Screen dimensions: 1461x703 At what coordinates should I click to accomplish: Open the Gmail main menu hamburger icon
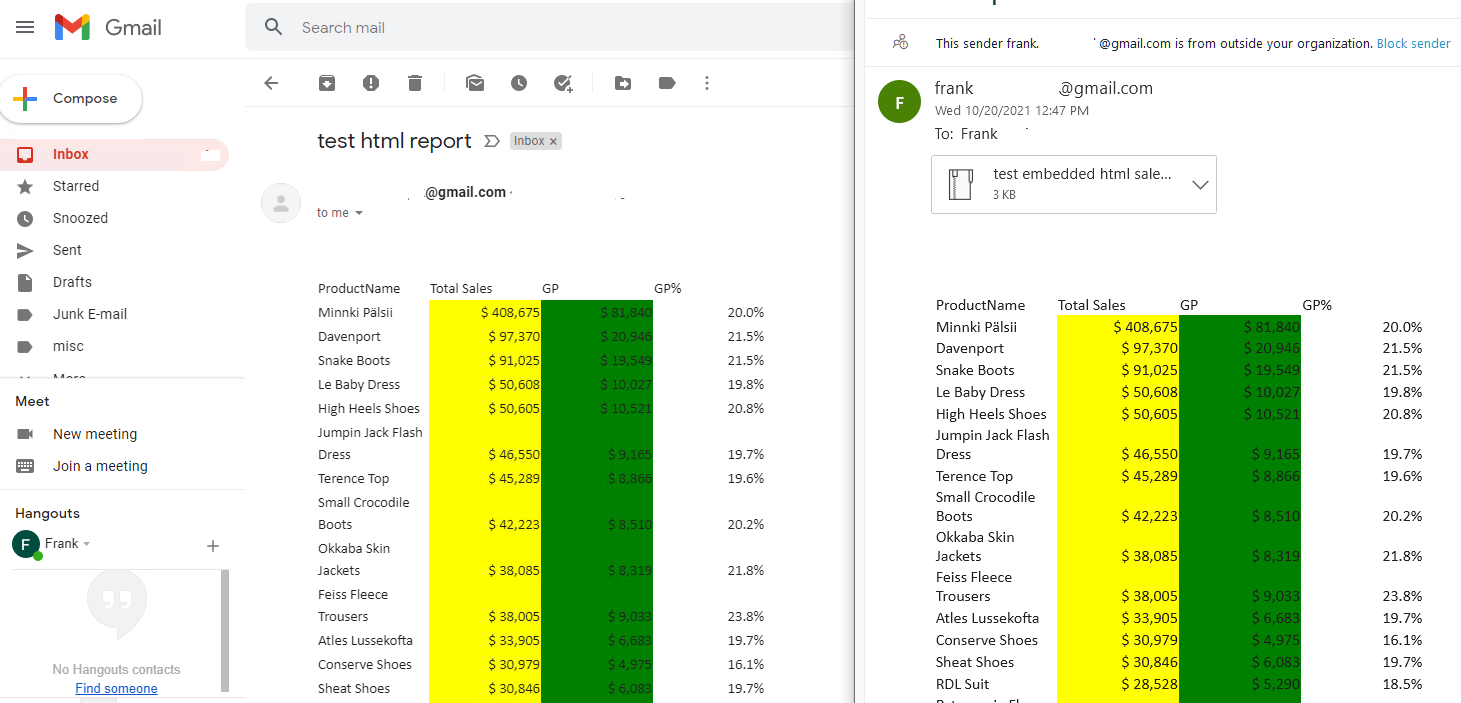(25, 27)
